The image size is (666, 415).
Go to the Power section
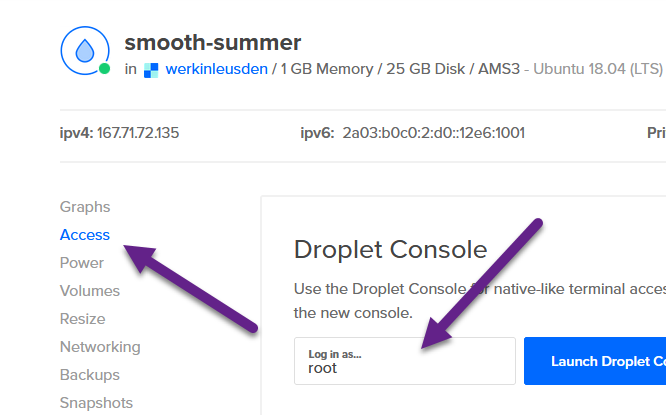pyautogui.click(x=82, y=263)
